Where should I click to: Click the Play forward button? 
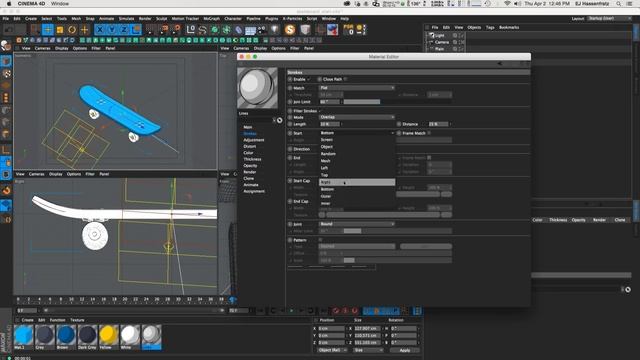(291, 311)
